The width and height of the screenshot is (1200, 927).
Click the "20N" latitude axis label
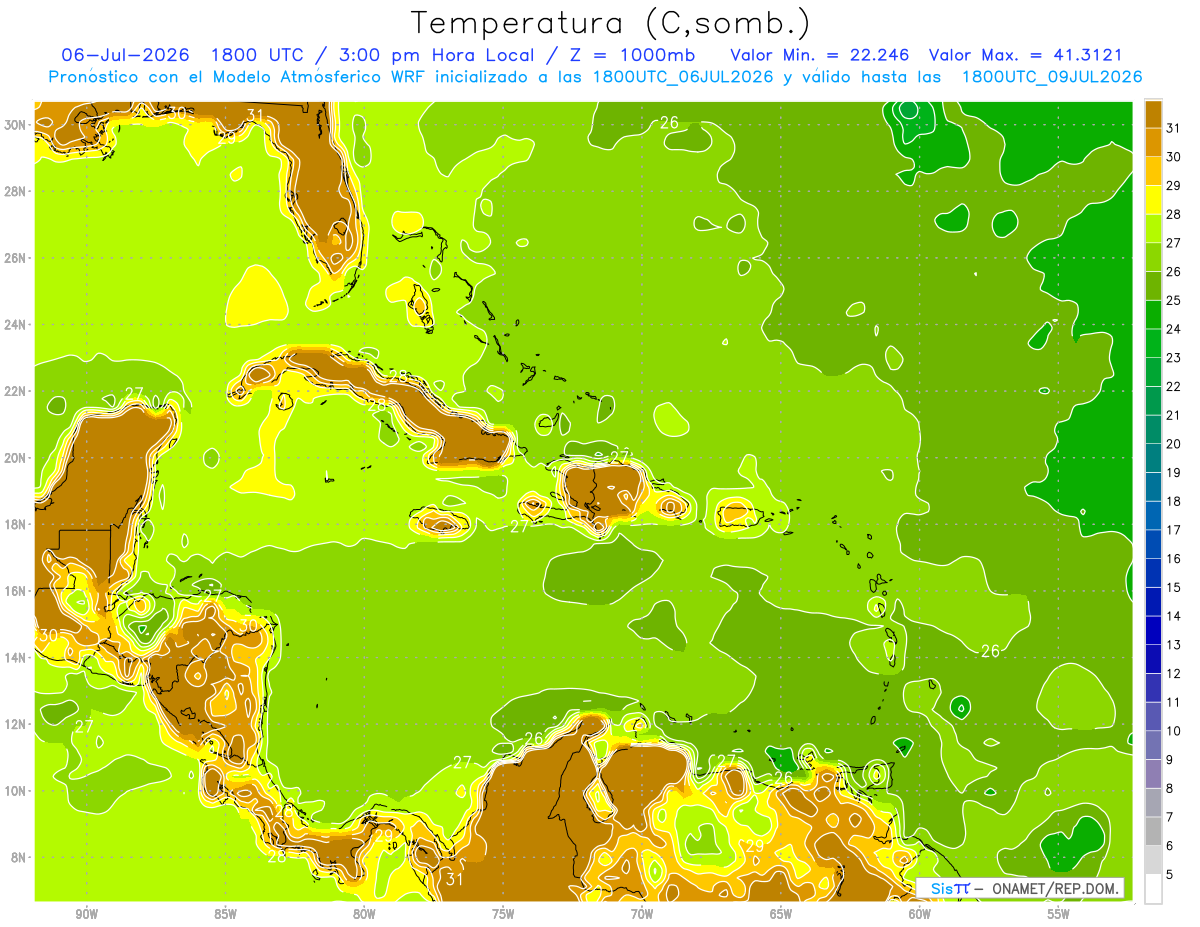(17, 458)
